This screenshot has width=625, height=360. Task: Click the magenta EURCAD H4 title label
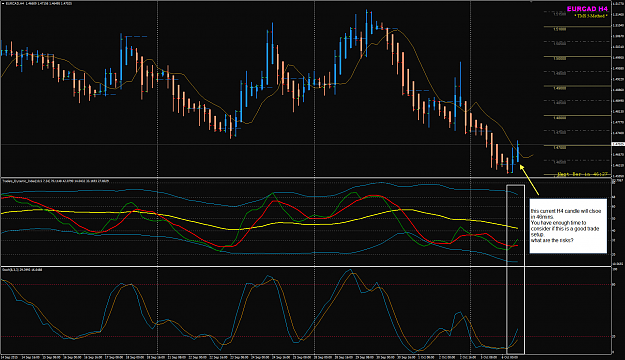pyautogui.click(x=587, y=9)
